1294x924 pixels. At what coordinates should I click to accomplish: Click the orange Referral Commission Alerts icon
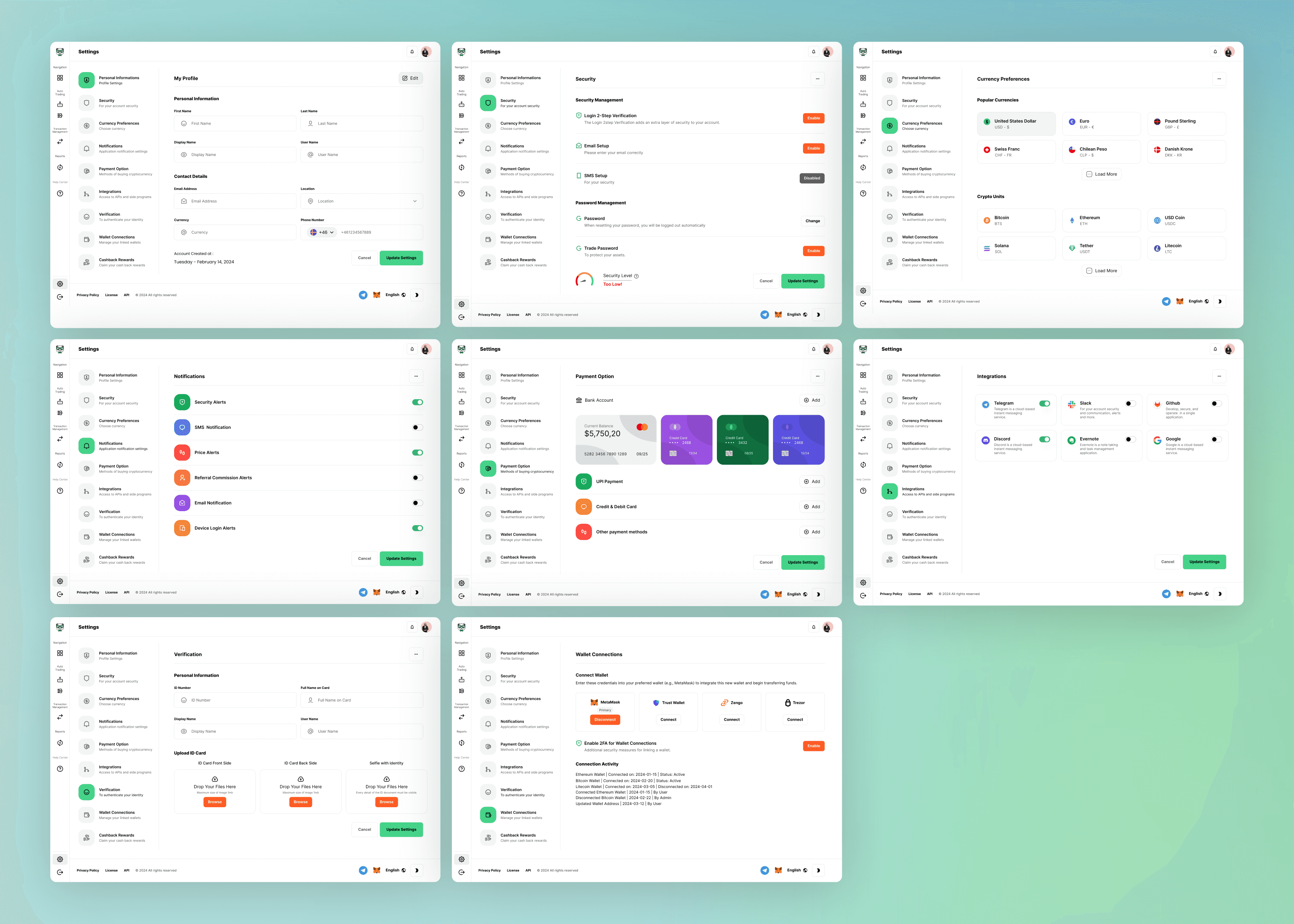[x=182, y=478]
